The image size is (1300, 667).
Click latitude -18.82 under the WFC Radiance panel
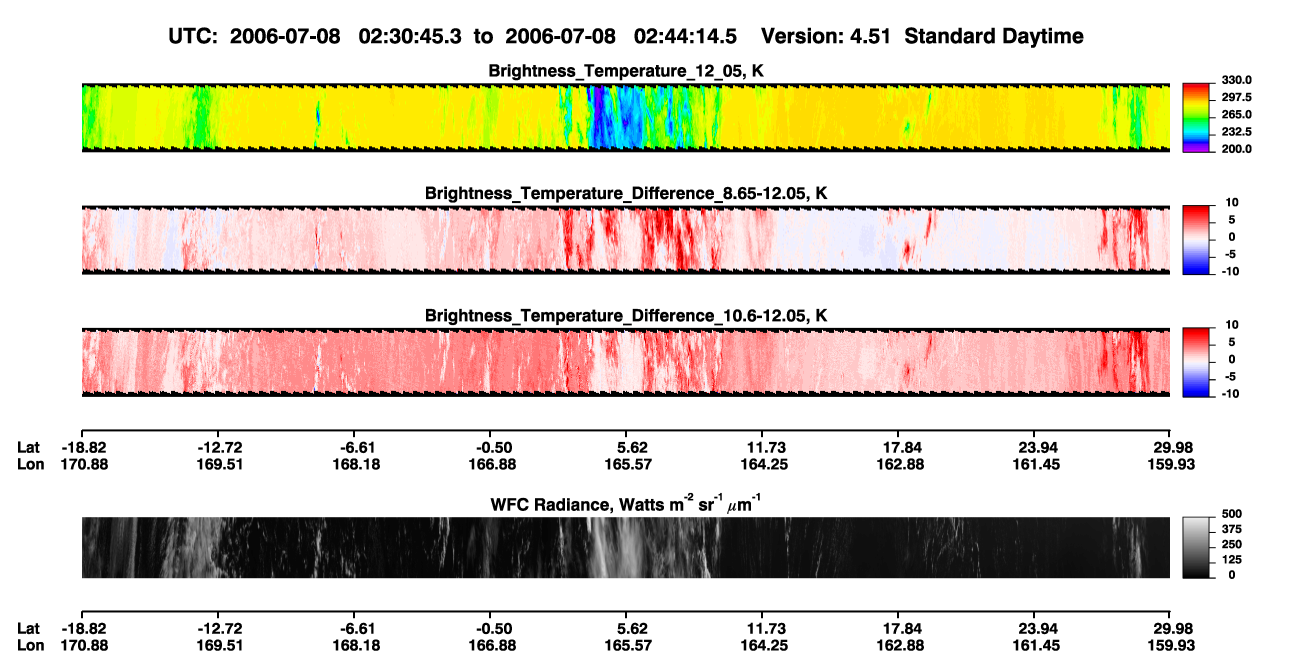[84, 629]
